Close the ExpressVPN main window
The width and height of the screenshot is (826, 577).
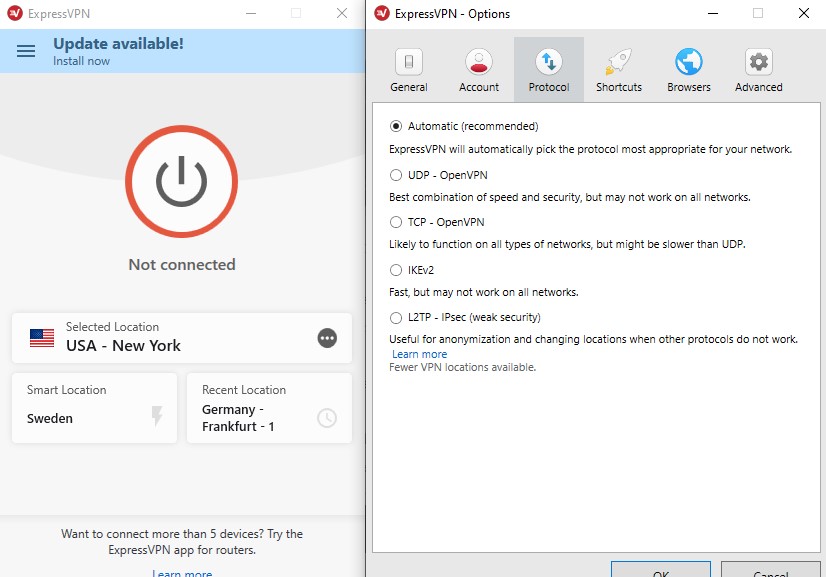[342, 13]
